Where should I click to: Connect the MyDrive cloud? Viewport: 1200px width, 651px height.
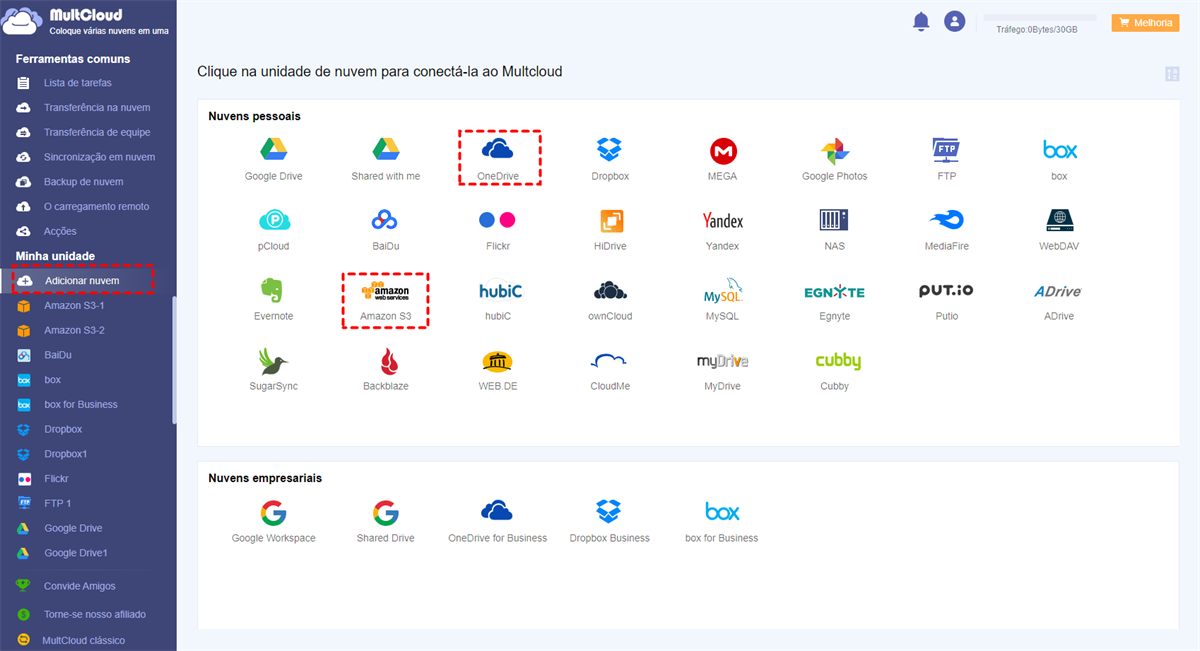point(723,369)
